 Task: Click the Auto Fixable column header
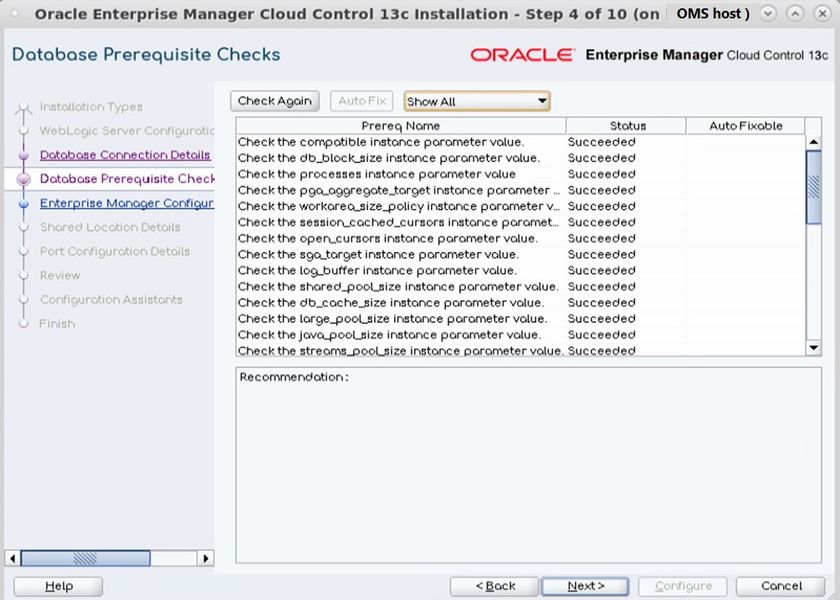746,126
